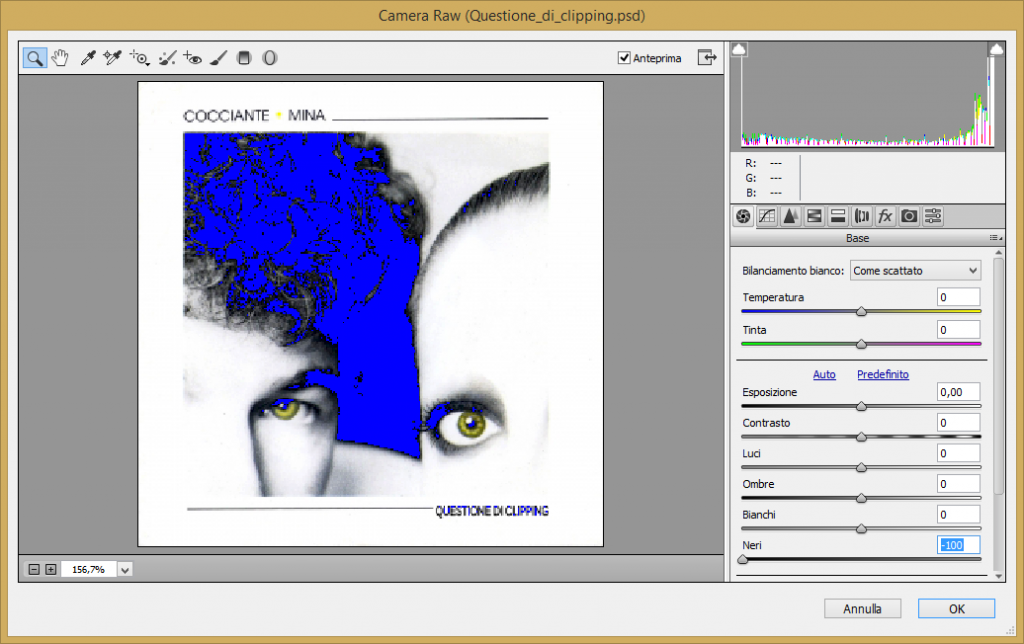
Task: Select the Adjustment Brush tool
Action: pos(219,58)
